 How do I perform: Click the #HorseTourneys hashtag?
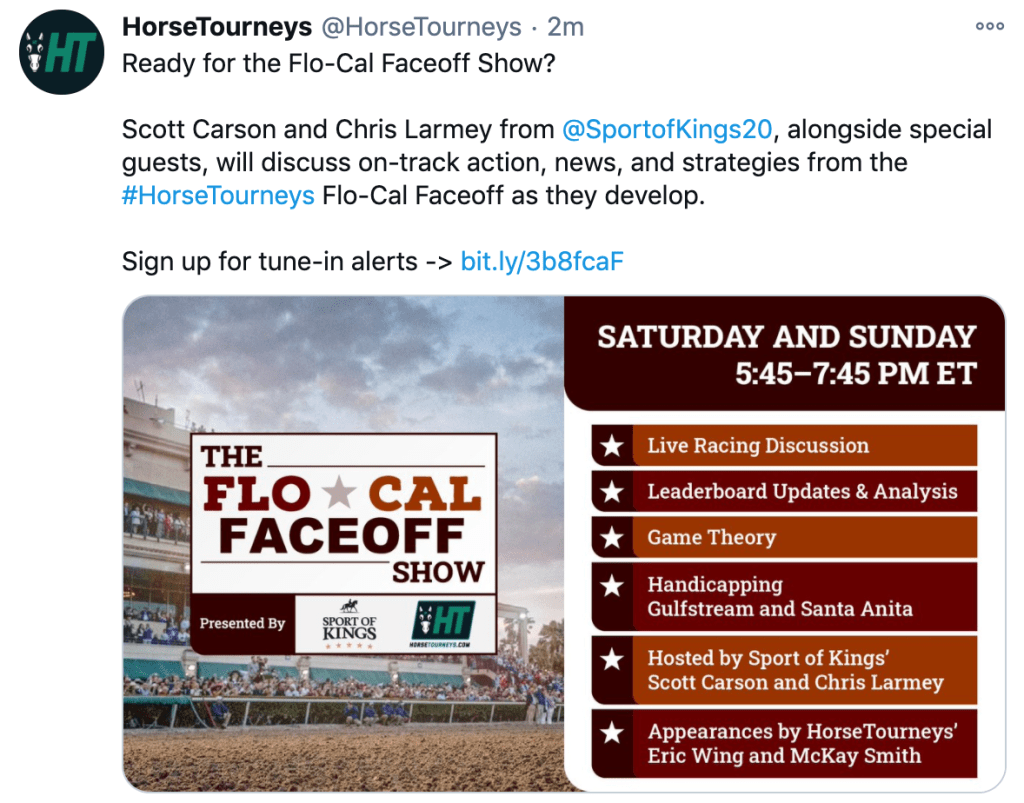(218, 195)
